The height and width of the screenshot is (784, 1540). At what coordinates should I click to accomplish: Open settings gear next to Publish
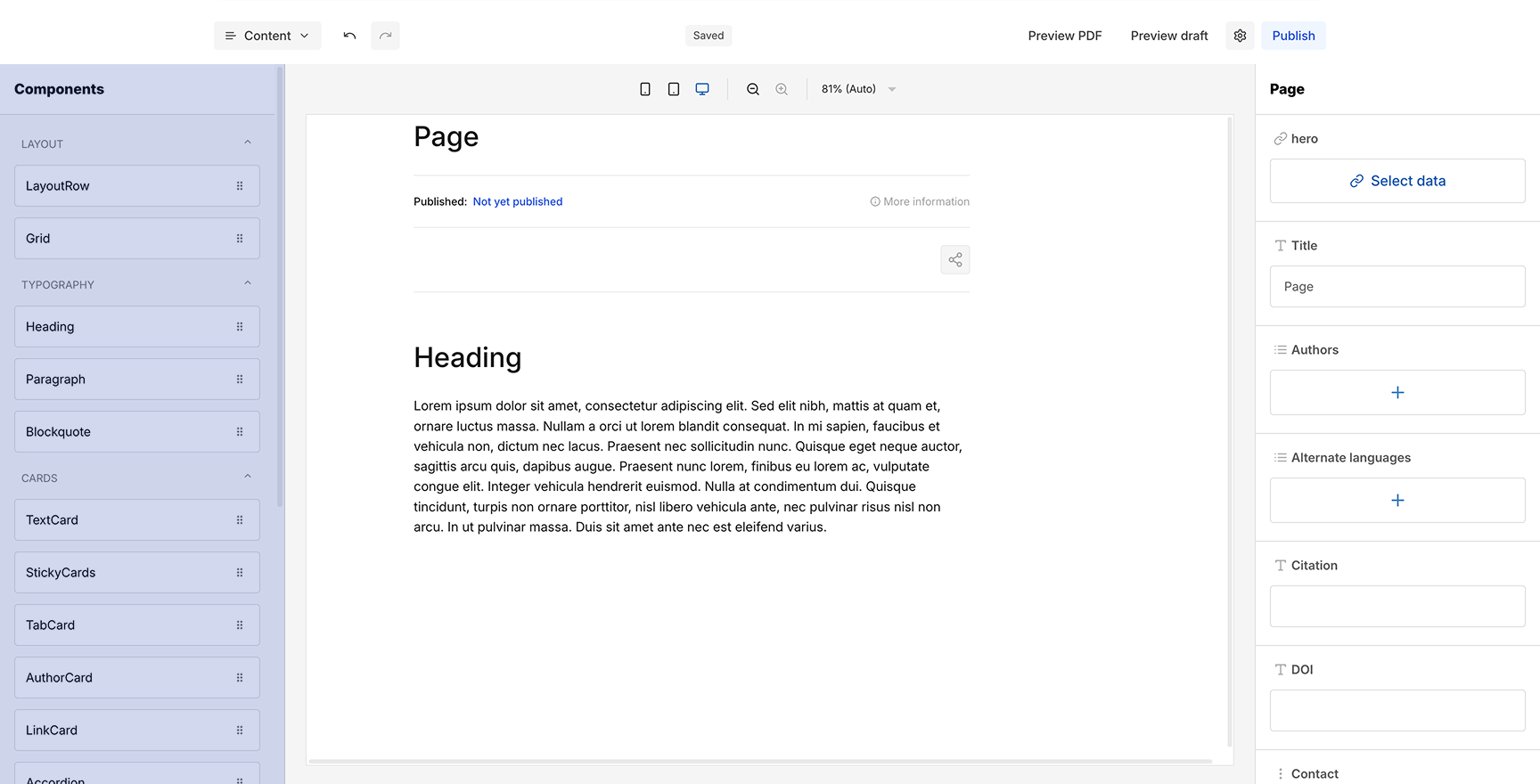pyautogui.click(x=1240, y=36)
